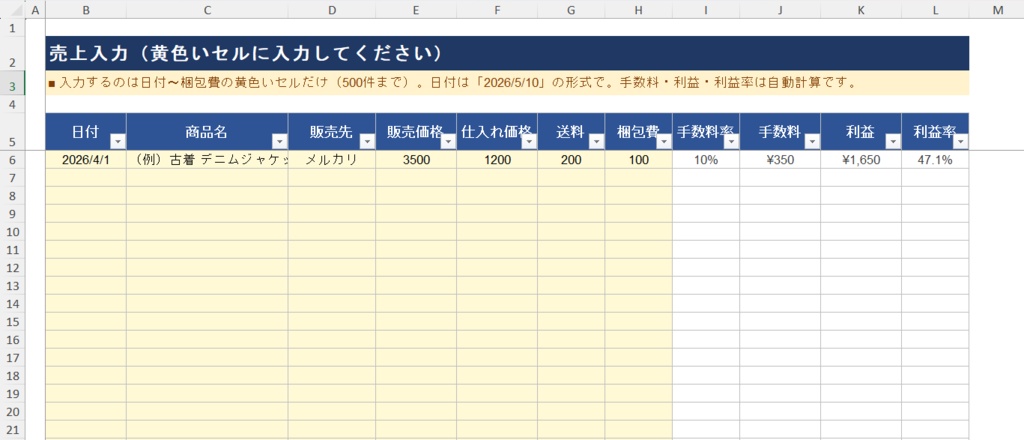Select the fee cell ¥350

pos(780,160)
